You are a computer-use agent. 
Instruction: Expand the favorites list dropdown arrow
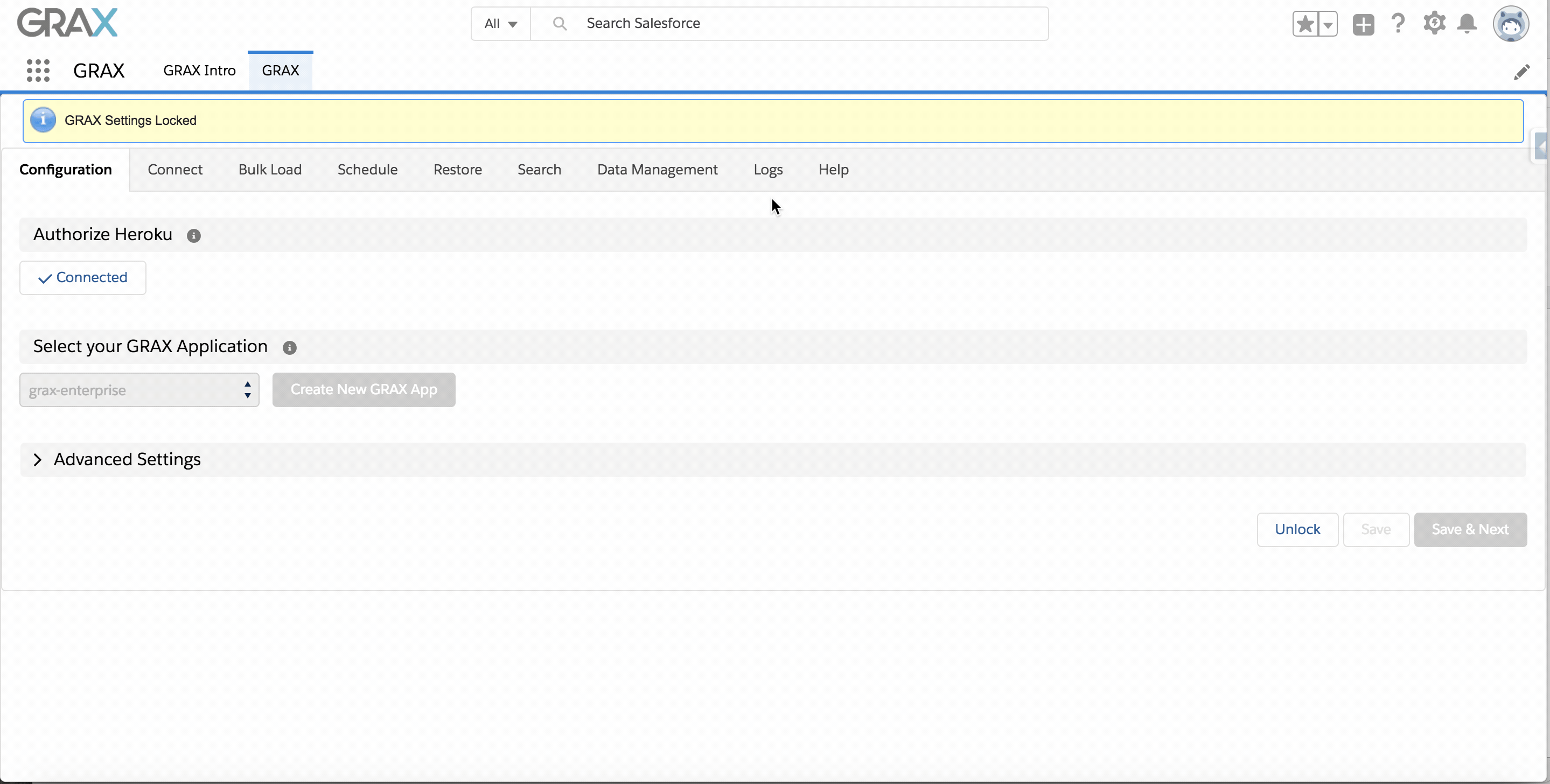(x=1328, y=24)
